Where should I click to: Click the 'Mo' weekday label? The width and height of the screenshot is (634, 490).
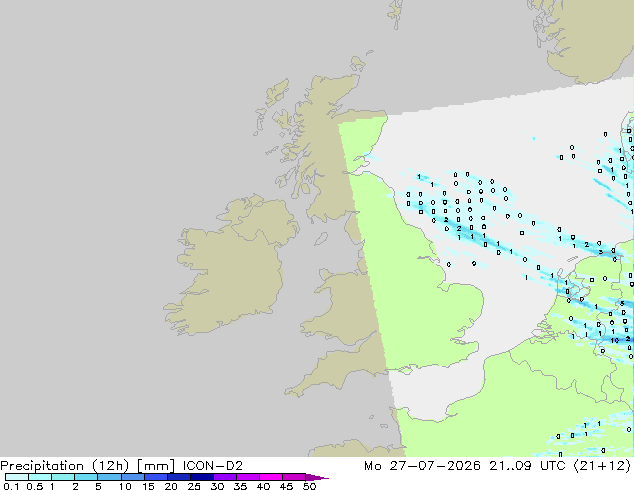tap(372, 466)
